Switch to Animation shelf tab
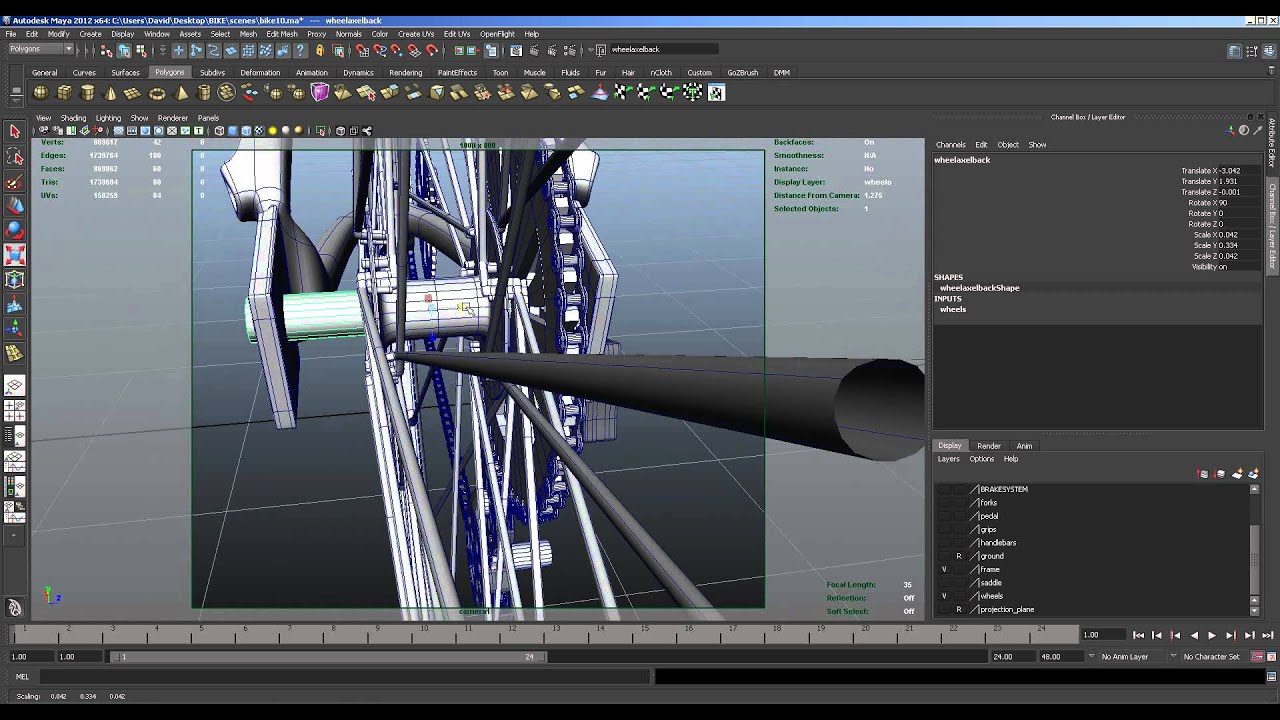The width and height of the screenshot is (1280, 720). tap(312, 73)
